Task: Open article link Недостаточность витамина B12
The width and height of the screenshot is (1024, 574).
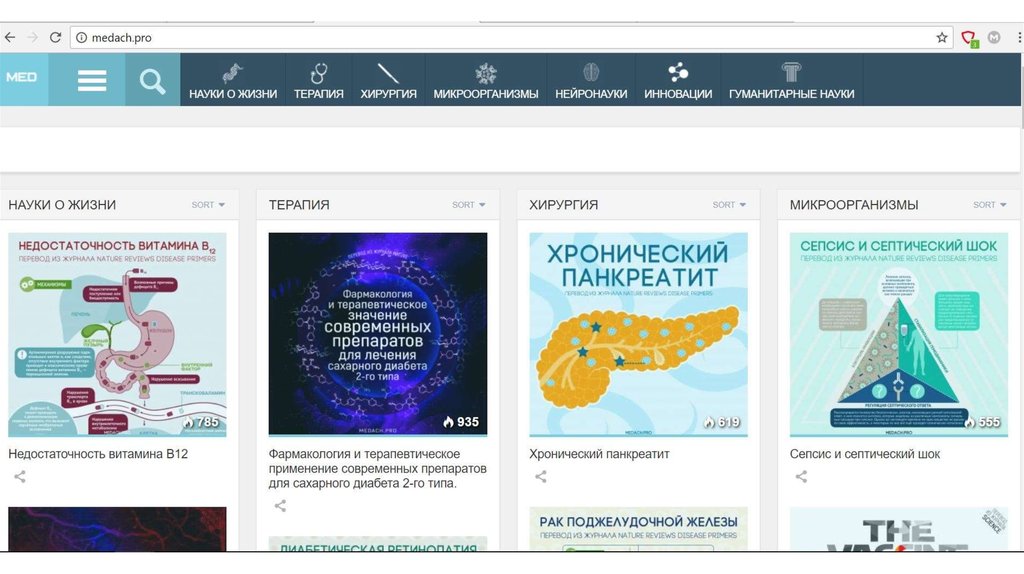Action: pos(98,454)
